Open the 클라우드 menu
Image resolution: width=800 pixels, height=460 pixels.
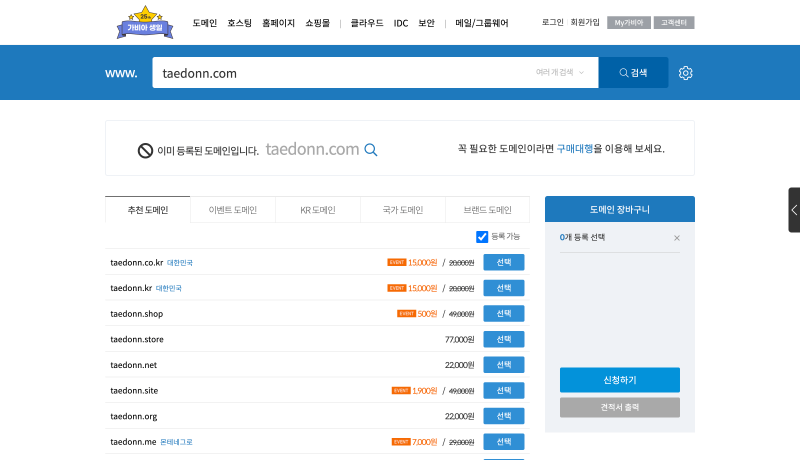[367, 23]
